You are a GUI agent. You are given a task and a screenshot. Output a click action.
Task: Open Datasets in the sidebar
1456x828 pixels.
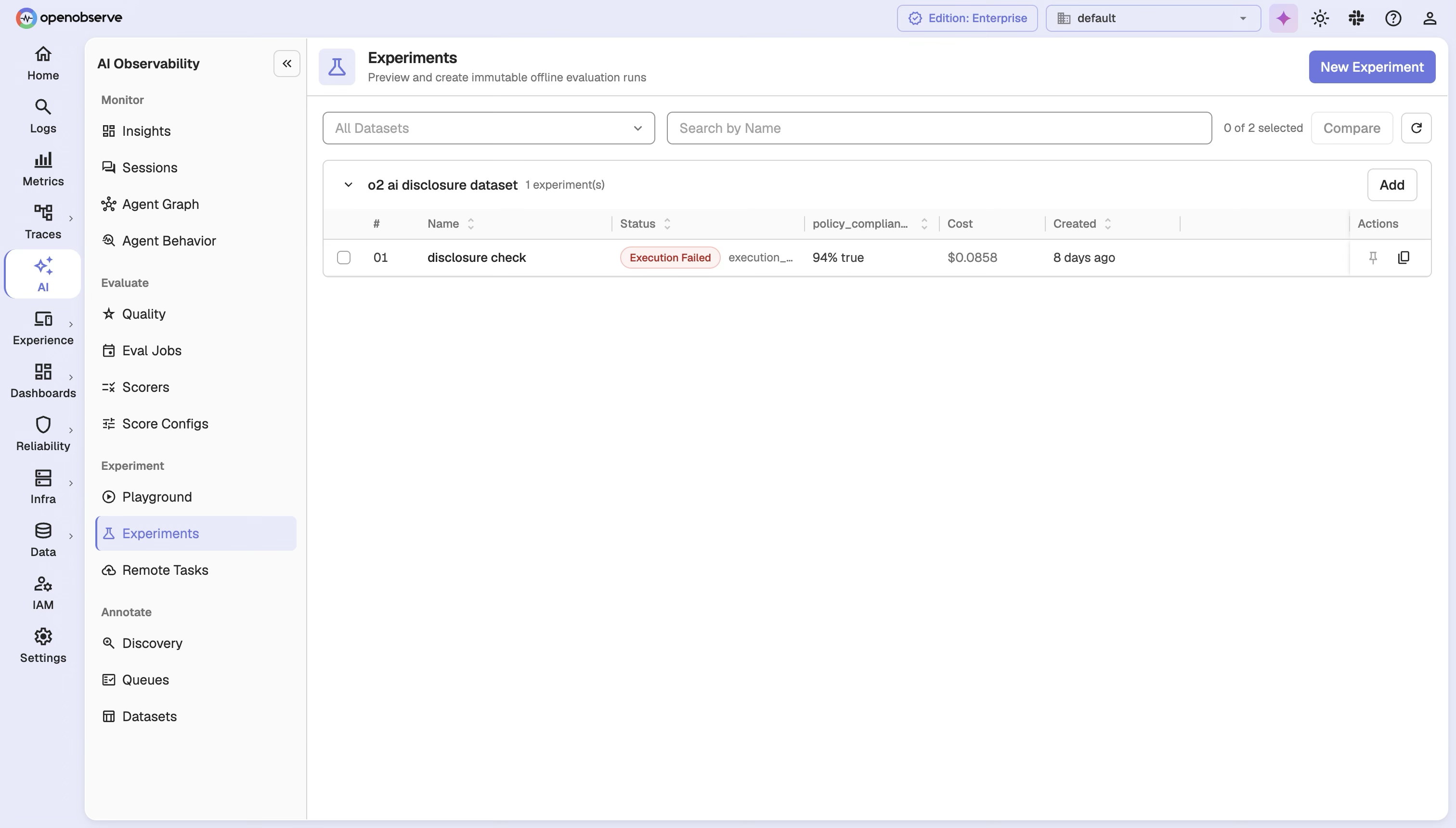(195, 716)
